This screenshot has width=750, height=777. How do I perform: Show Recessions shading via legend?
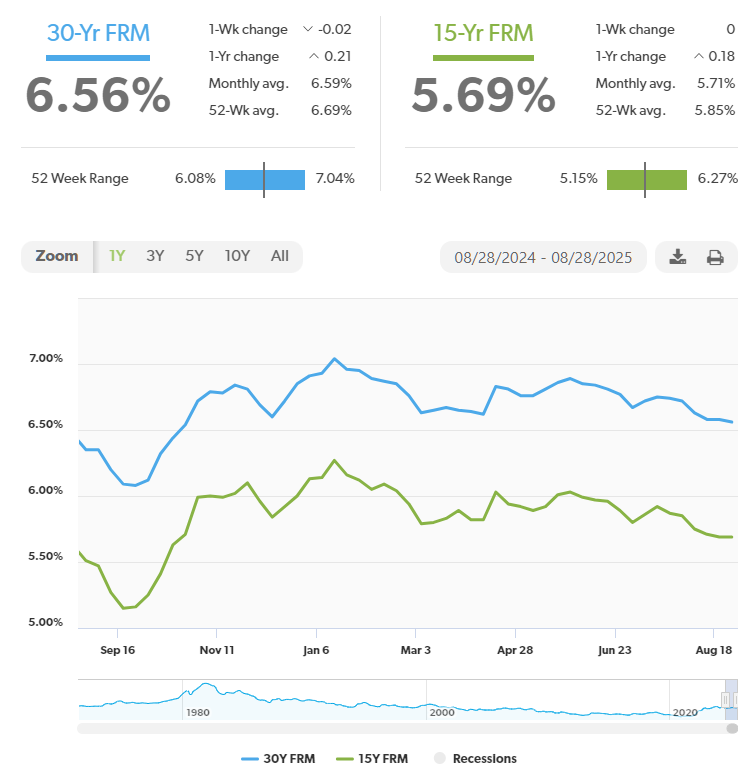pyautogui.click(x=475, y=758)
